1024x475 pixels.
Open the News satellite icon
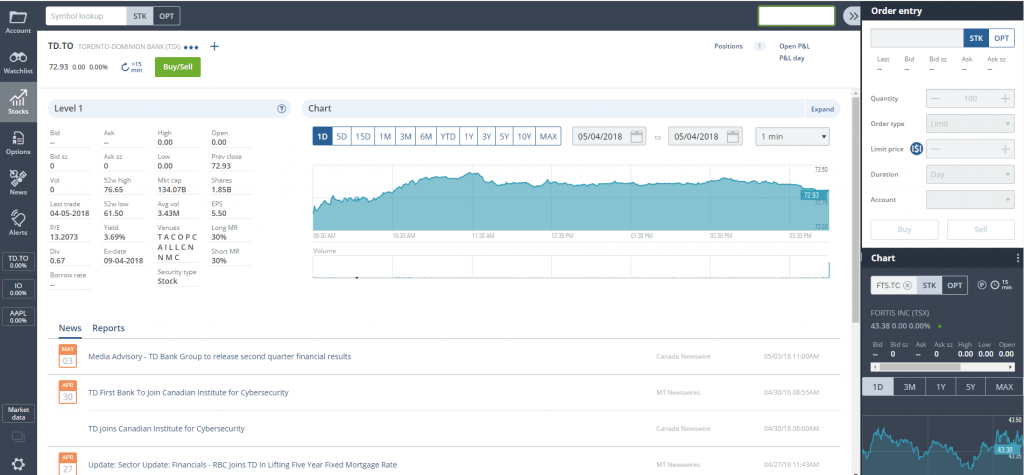tap(18, 180)
